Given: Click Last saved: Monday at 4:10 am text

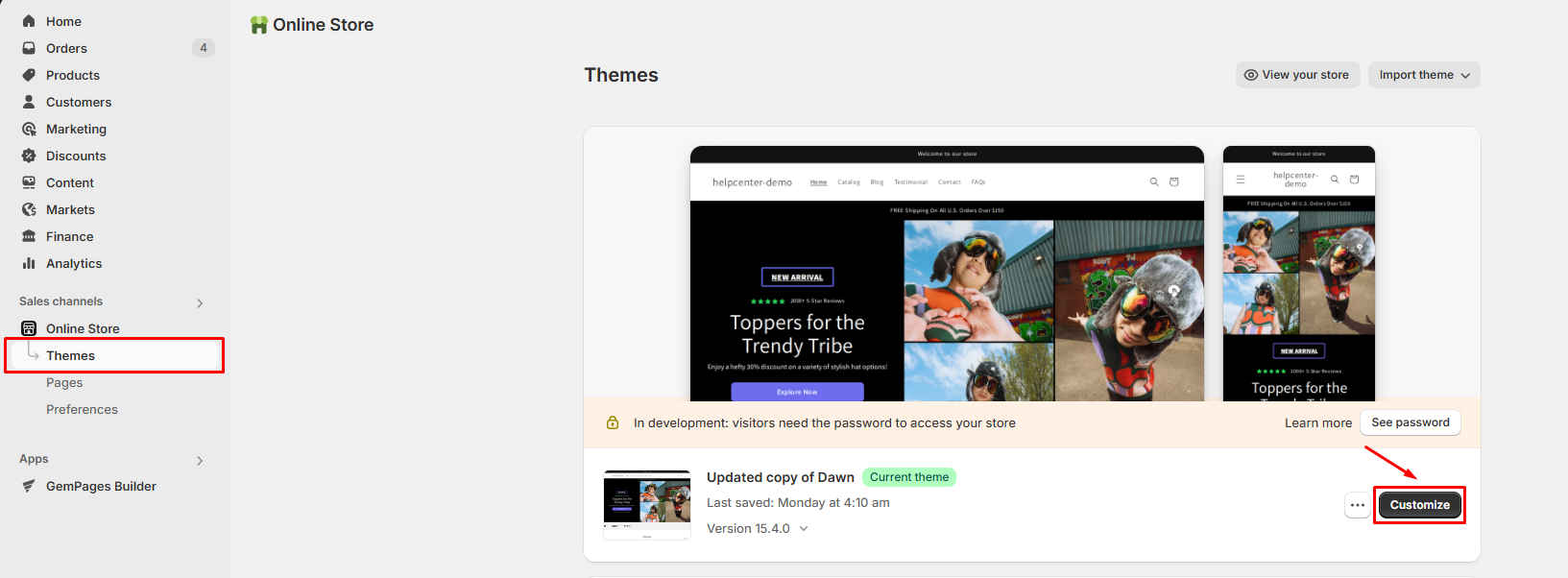Looking at the screenshot, I should (x=798, y=502).
